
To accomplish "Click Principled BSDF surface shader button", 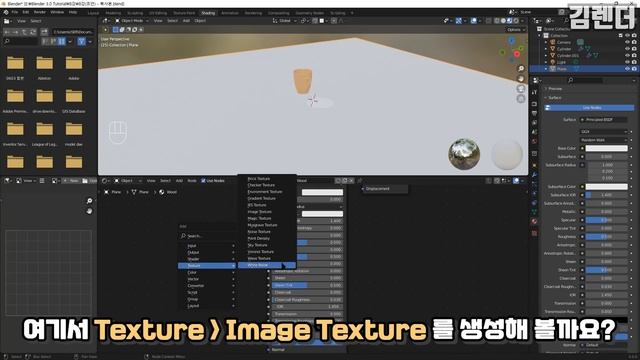I will click(x=603, y=120).
